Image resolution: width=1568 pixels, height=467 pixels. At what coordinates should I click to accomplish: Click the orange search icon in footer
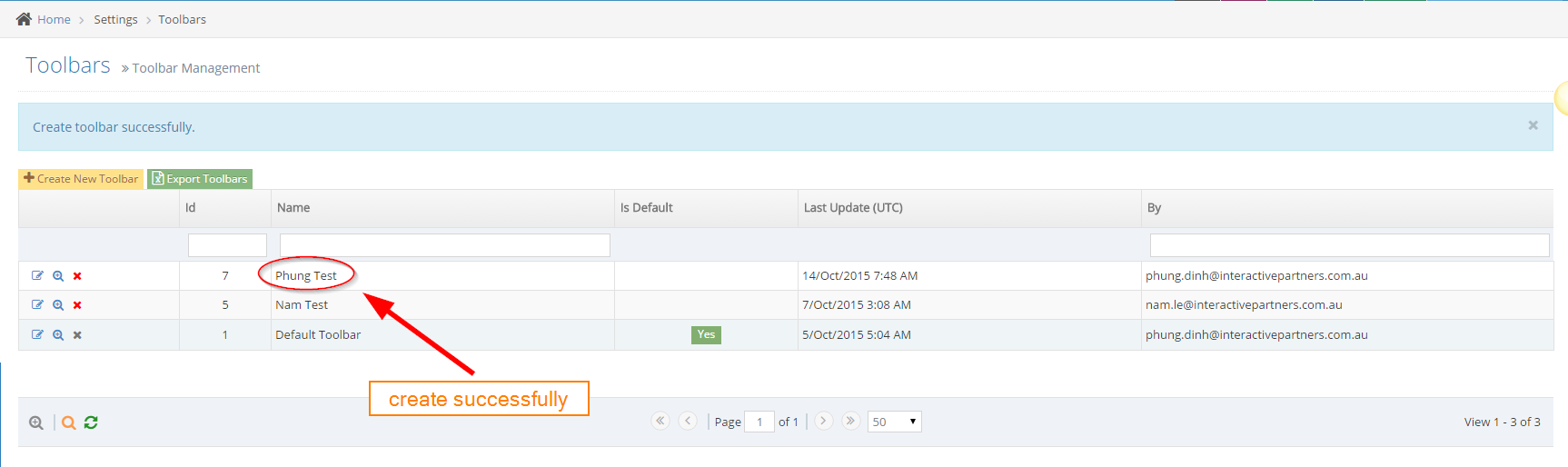click(68, 422)
